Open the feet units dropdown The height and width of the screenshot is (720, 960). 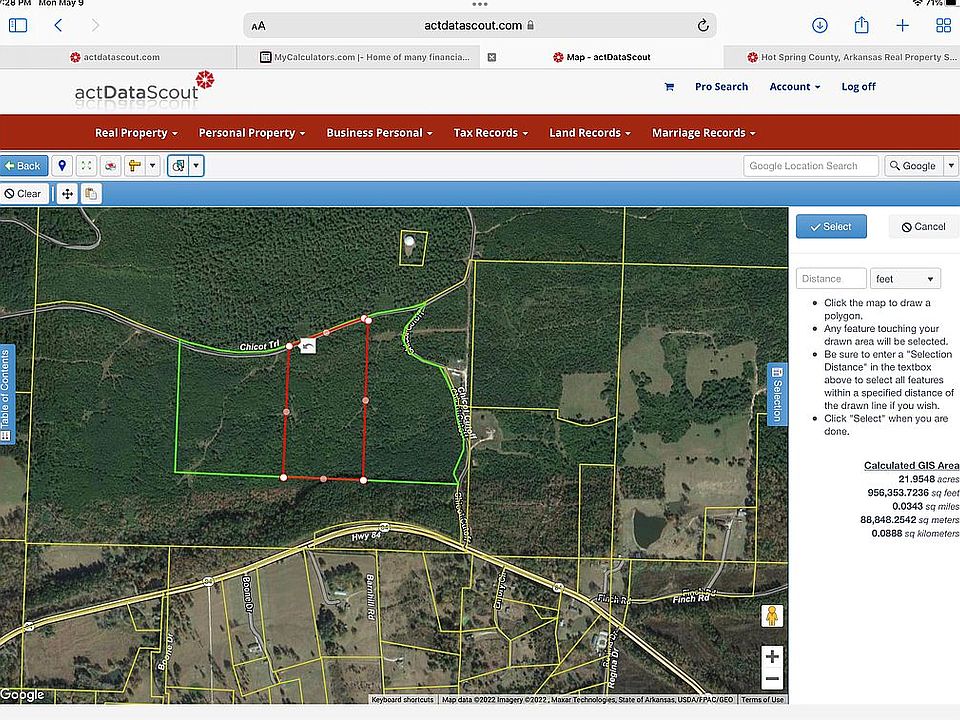click(x=905, y=279)
